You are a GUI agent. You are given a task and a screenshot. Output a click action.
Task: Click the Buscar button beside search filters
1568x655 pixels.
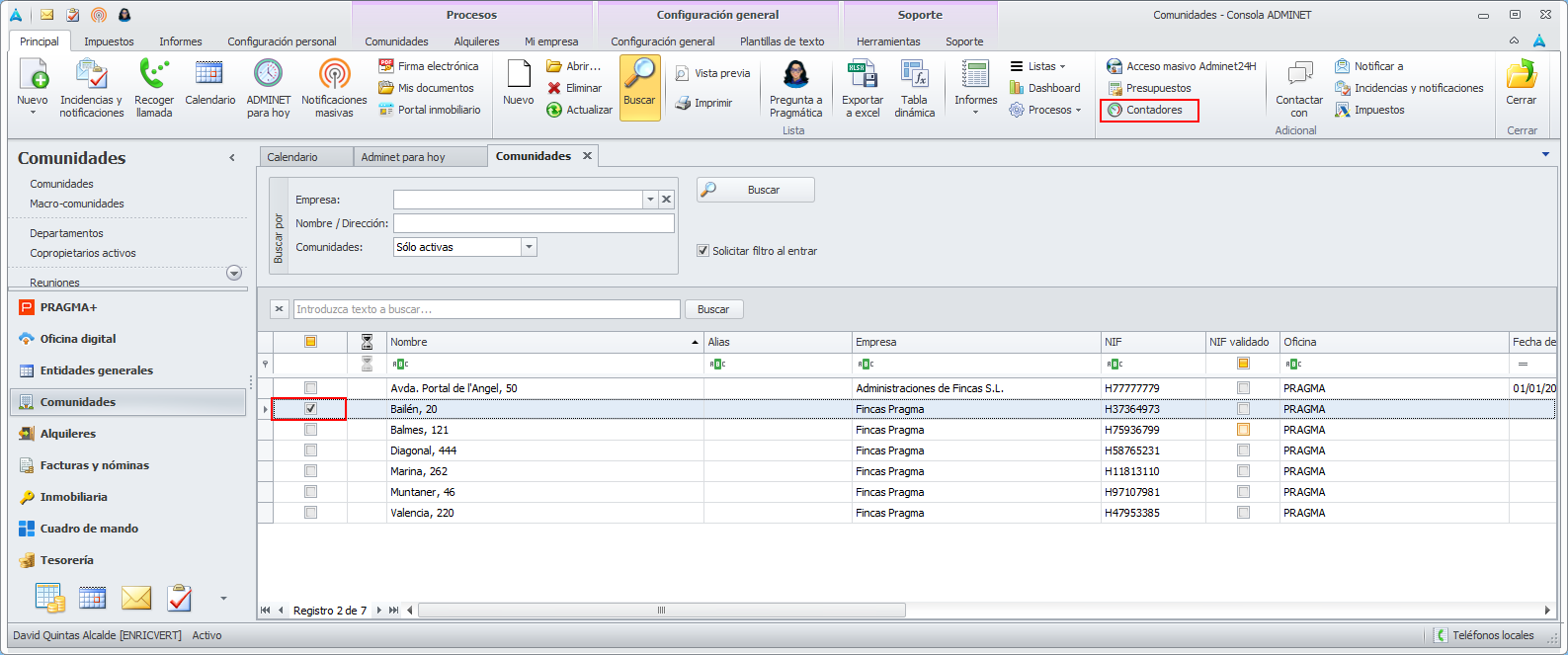click(756, 190)
